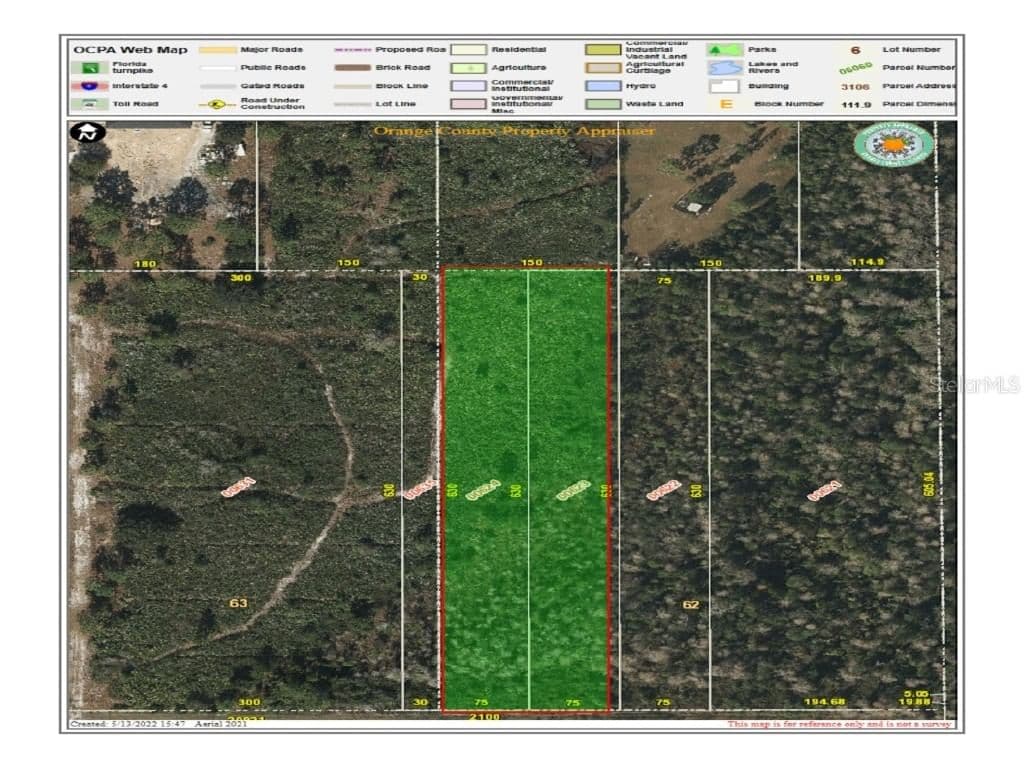Click the Proposed Road dashed line swatch
Screen dimensions: 1024x768
[353, 50]
